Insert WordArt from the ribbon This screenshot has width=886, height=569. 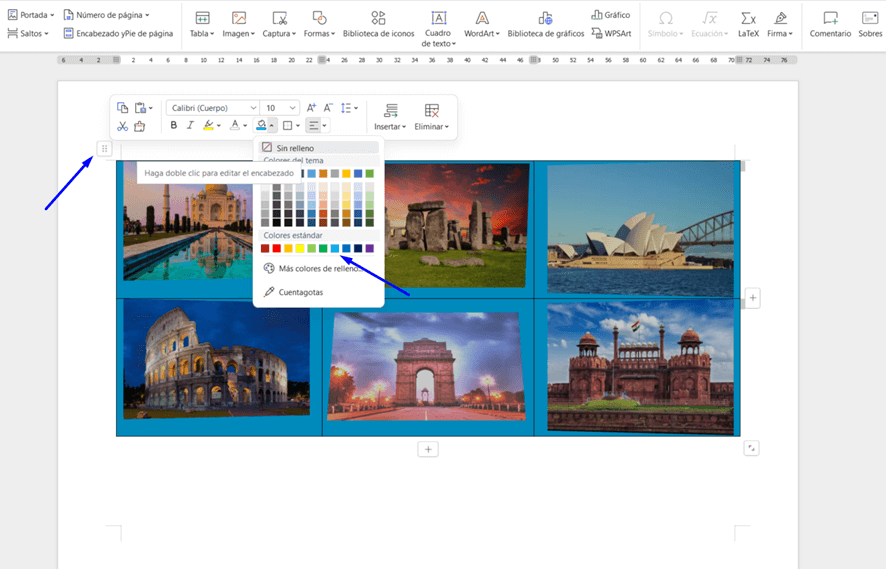tap(482, 24)
